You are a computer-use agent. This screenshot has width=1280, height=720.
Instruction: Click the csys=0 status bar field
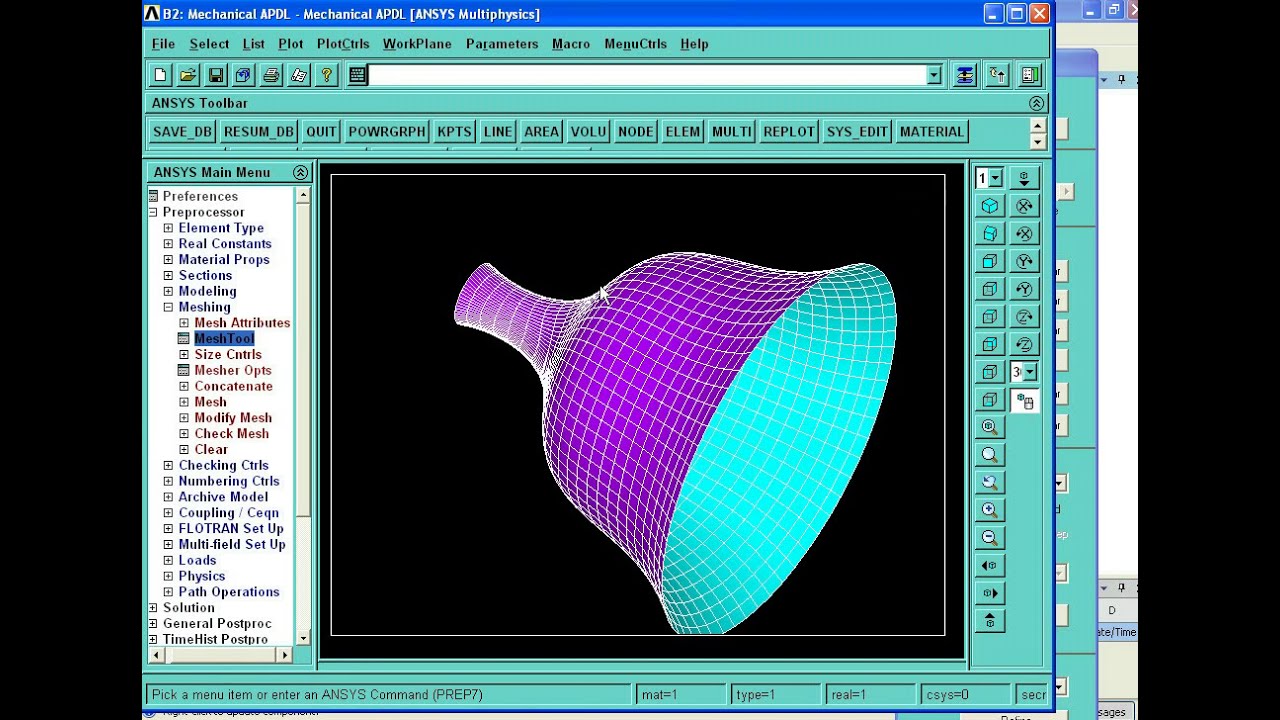[965, 694]
